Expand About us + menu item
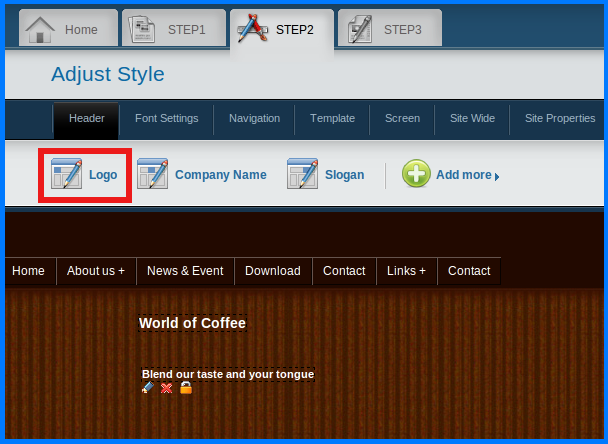Viewport: 608px width, 444px height. (96, 271)
